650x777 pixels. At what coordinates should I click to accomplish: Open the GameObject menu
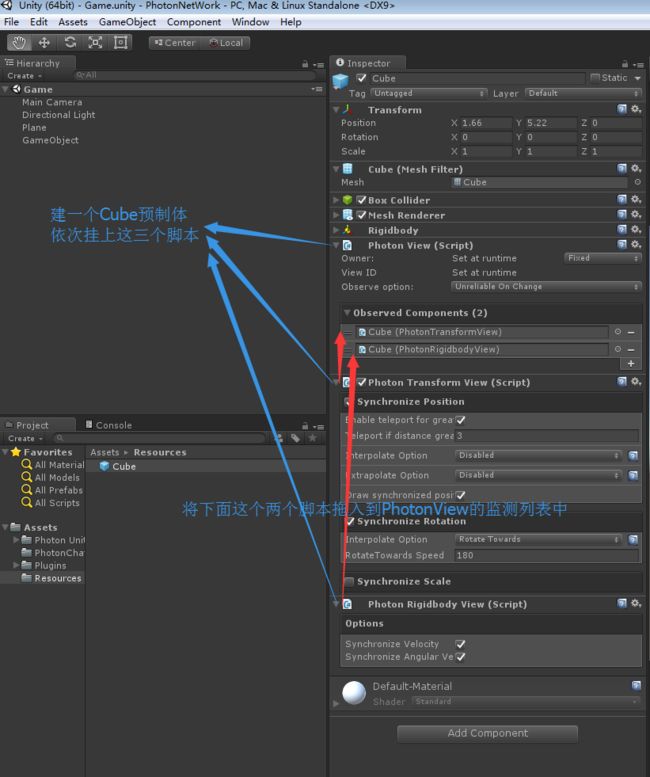[x=127, y=22]
